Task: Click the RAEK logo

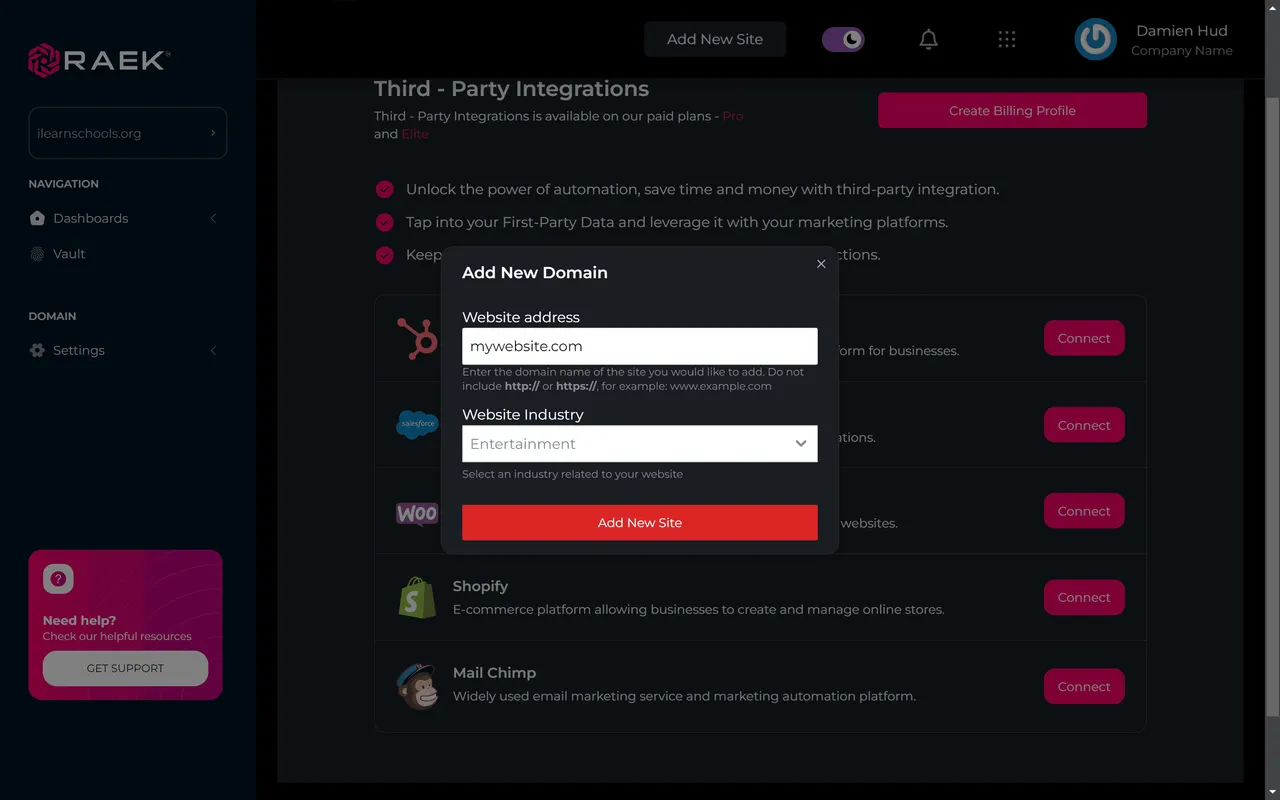Action: pyautogui.click(x=97, y=60)
